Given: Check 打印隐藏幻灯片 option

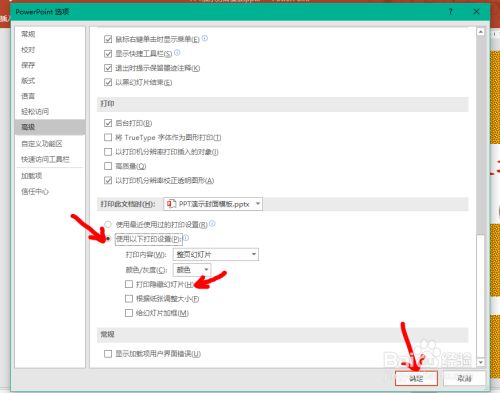Looking at the screenshot, I should (129, 284).
